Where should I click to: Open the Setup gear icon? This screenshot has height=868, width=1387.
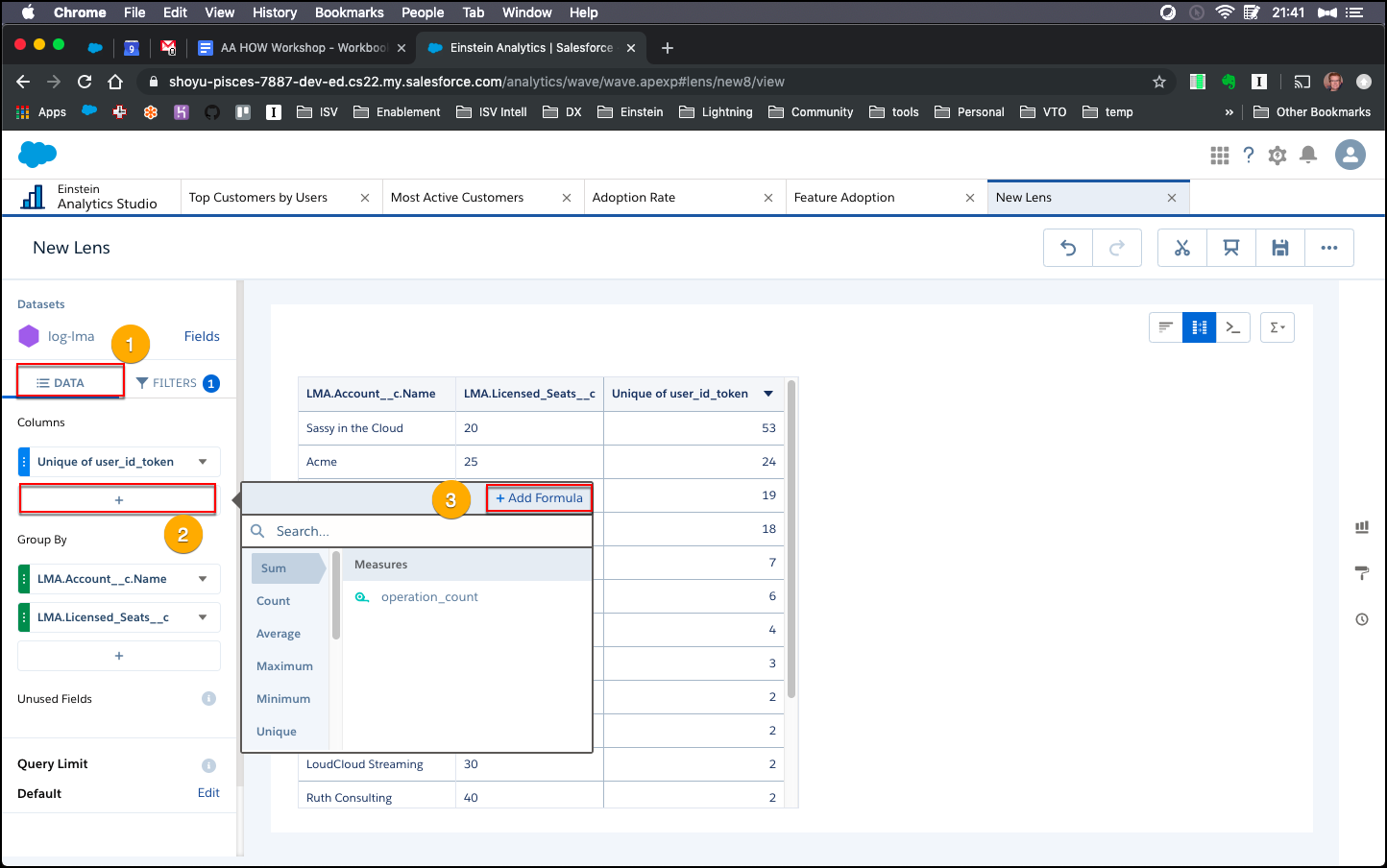[x=1277, y=155]
